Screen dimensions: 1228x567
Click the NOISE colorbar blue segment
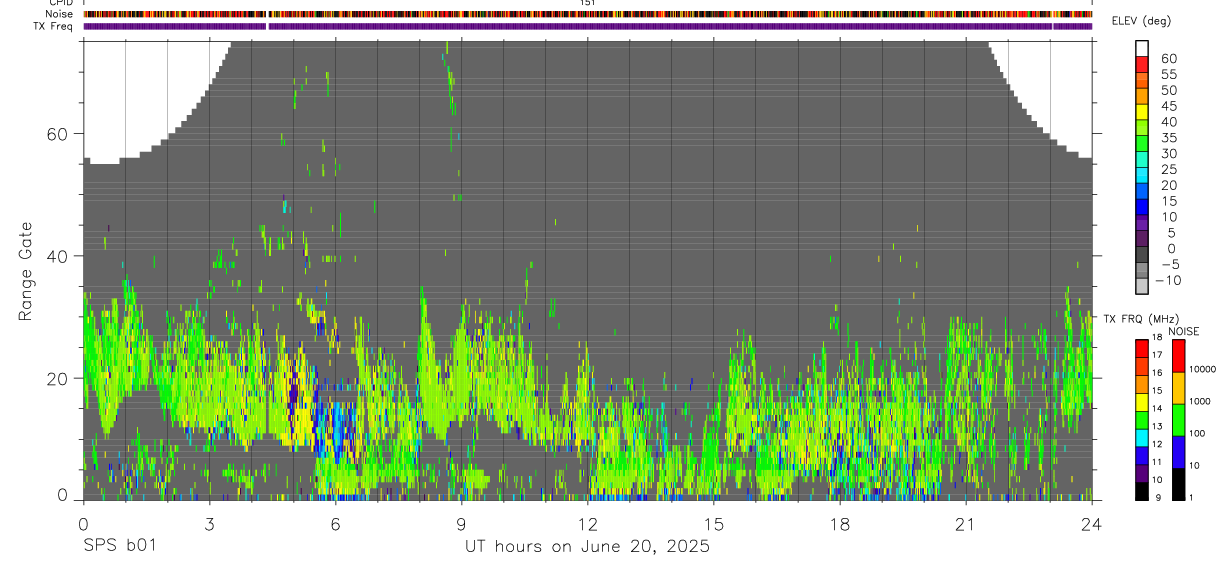1177,451
